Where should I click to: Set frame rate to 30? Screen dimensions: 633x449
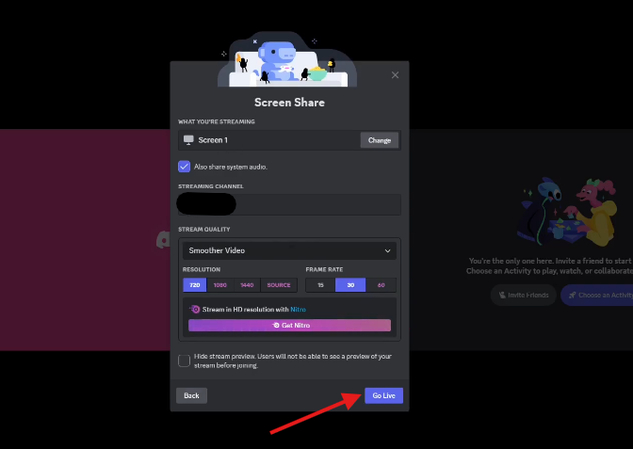(x=350, y=285)
